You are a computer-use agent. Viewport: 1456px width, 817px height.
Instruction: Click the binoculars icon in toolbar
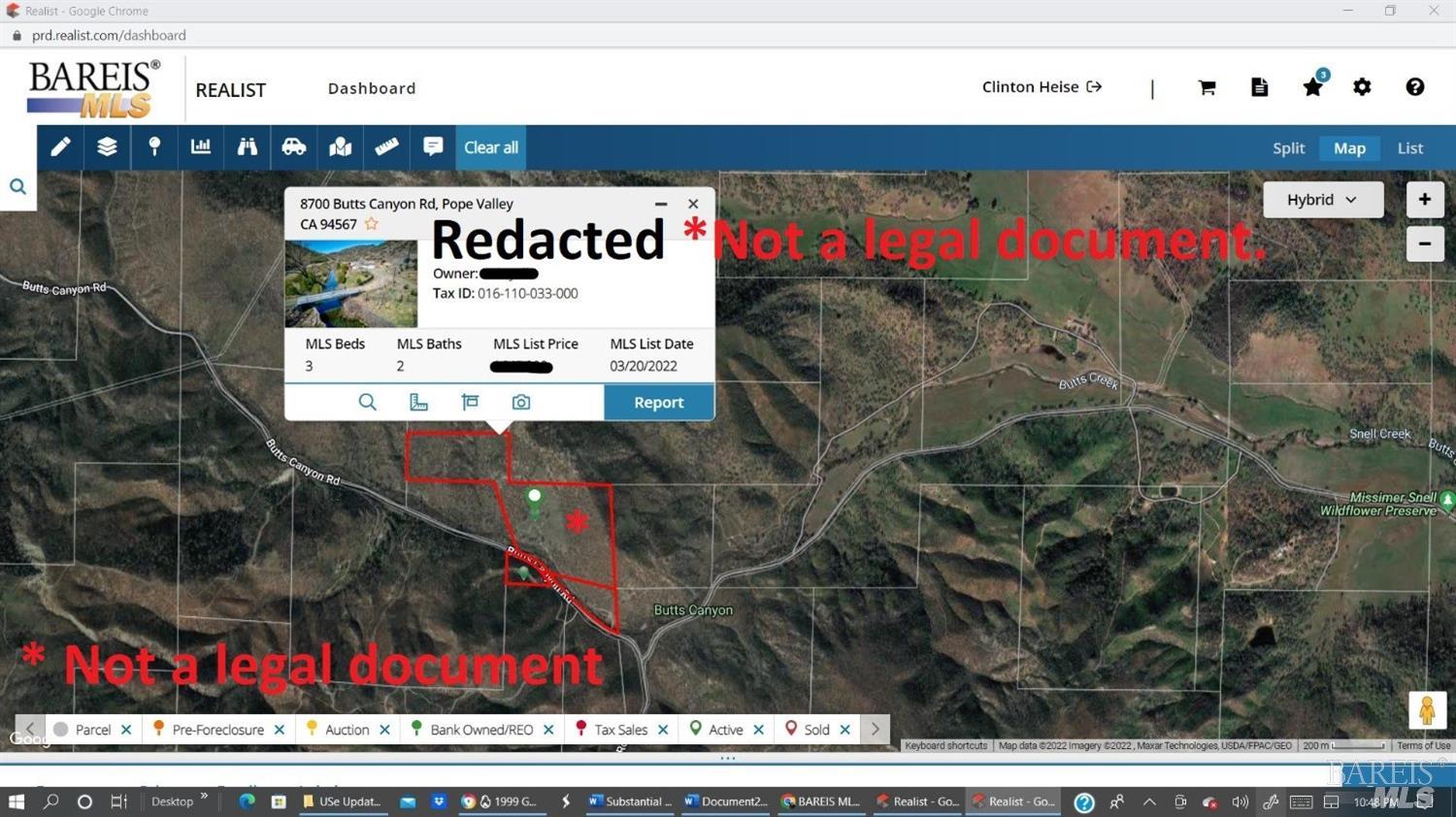coord(248,147)
